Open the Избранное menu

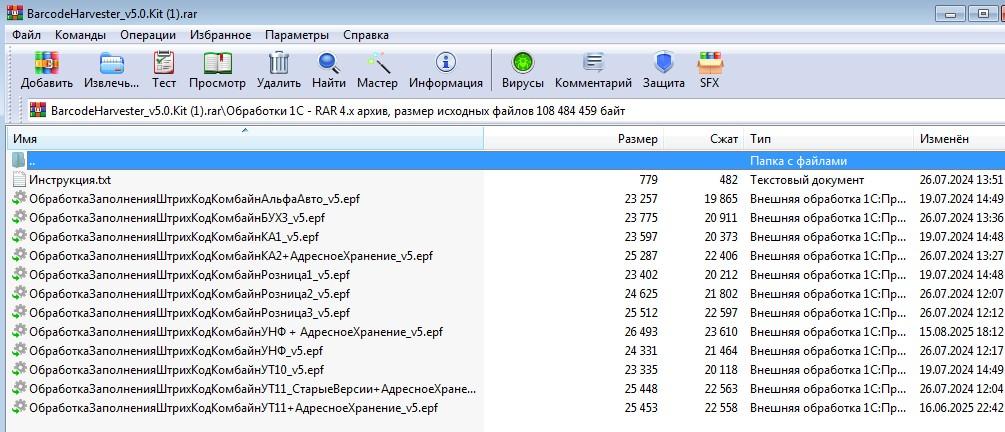pyautogui.click(x=222, y=35)
